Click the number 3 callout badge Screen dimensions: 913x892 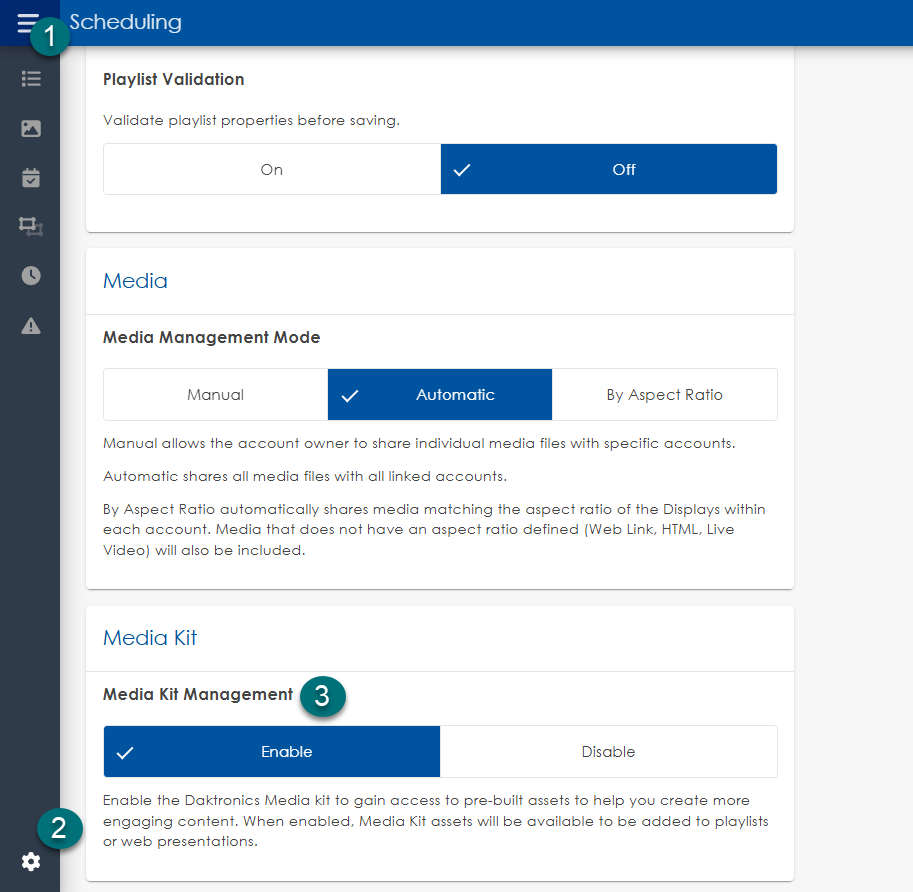coord(322,697)
